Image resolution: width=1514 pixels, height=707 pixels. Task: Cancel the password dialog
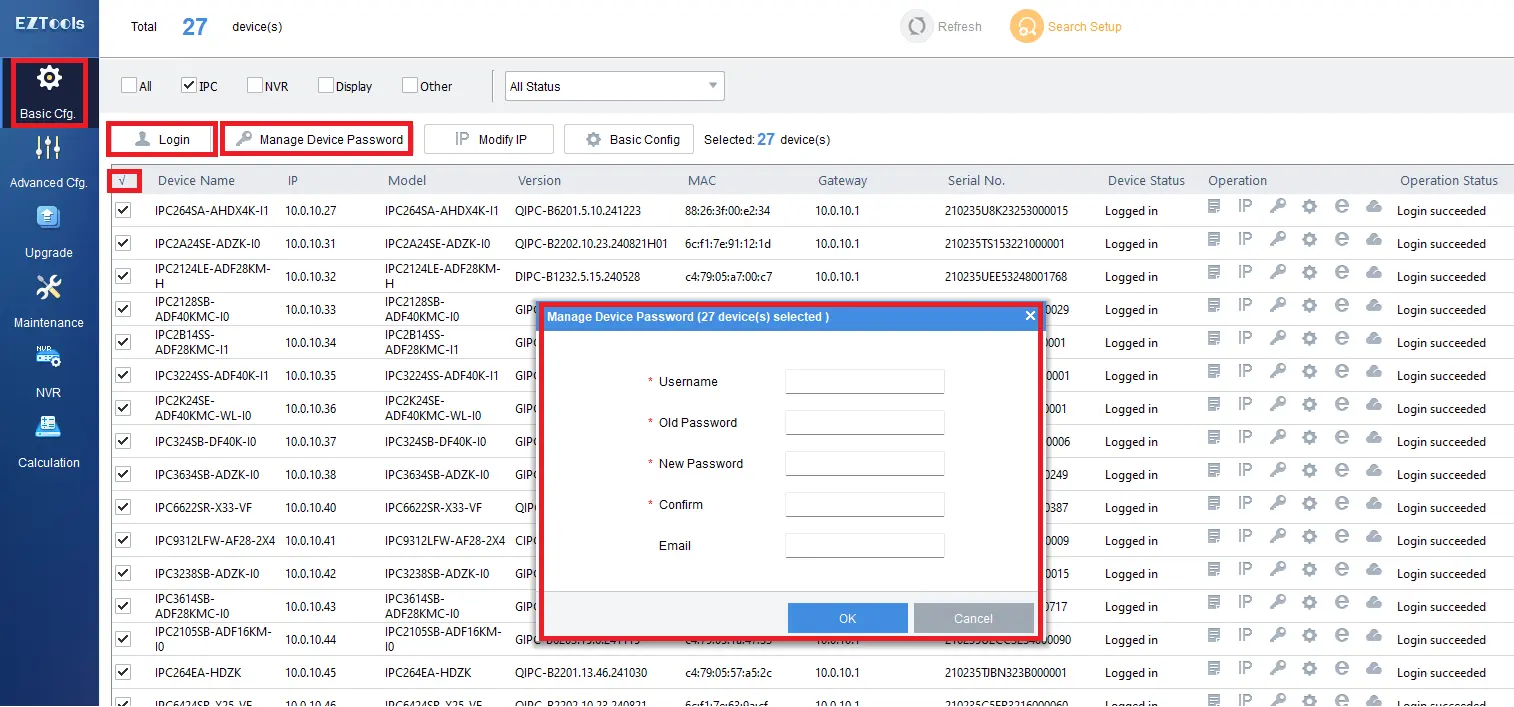973,618
